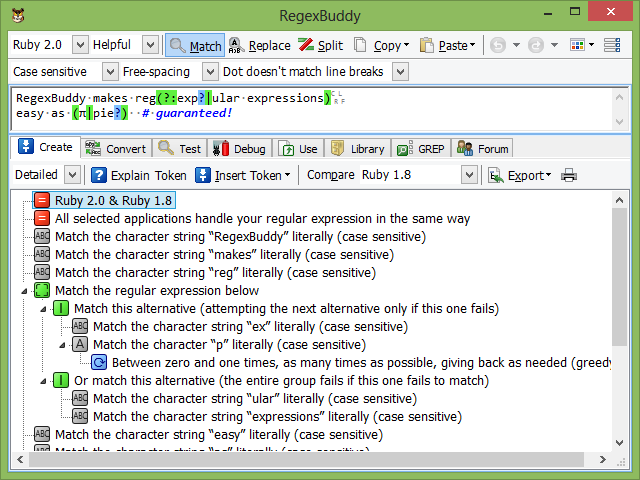
Task: Click the horizontal scrollbar thumb below tree
Action: (x=307, y=460)
